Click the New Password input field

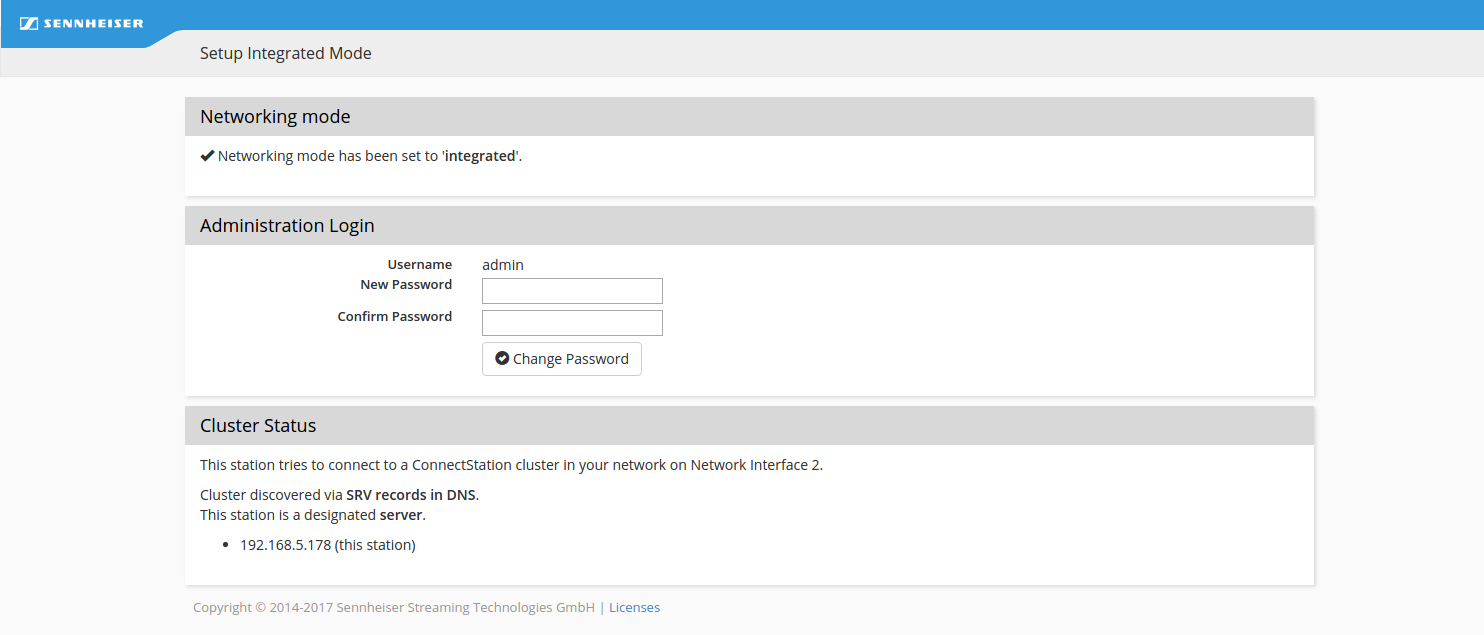click(x=572, y=291)
